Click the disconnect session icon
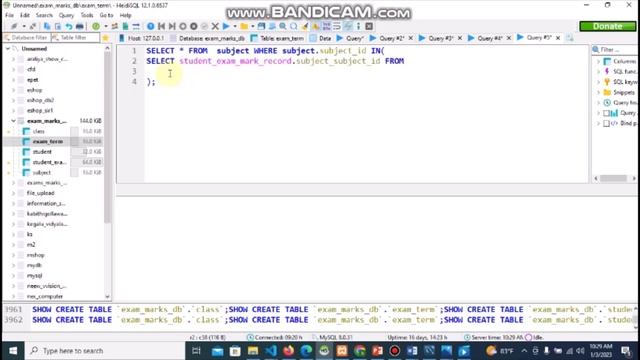The height and width of the screenshot is (360, 640). [x=33, y=26]
